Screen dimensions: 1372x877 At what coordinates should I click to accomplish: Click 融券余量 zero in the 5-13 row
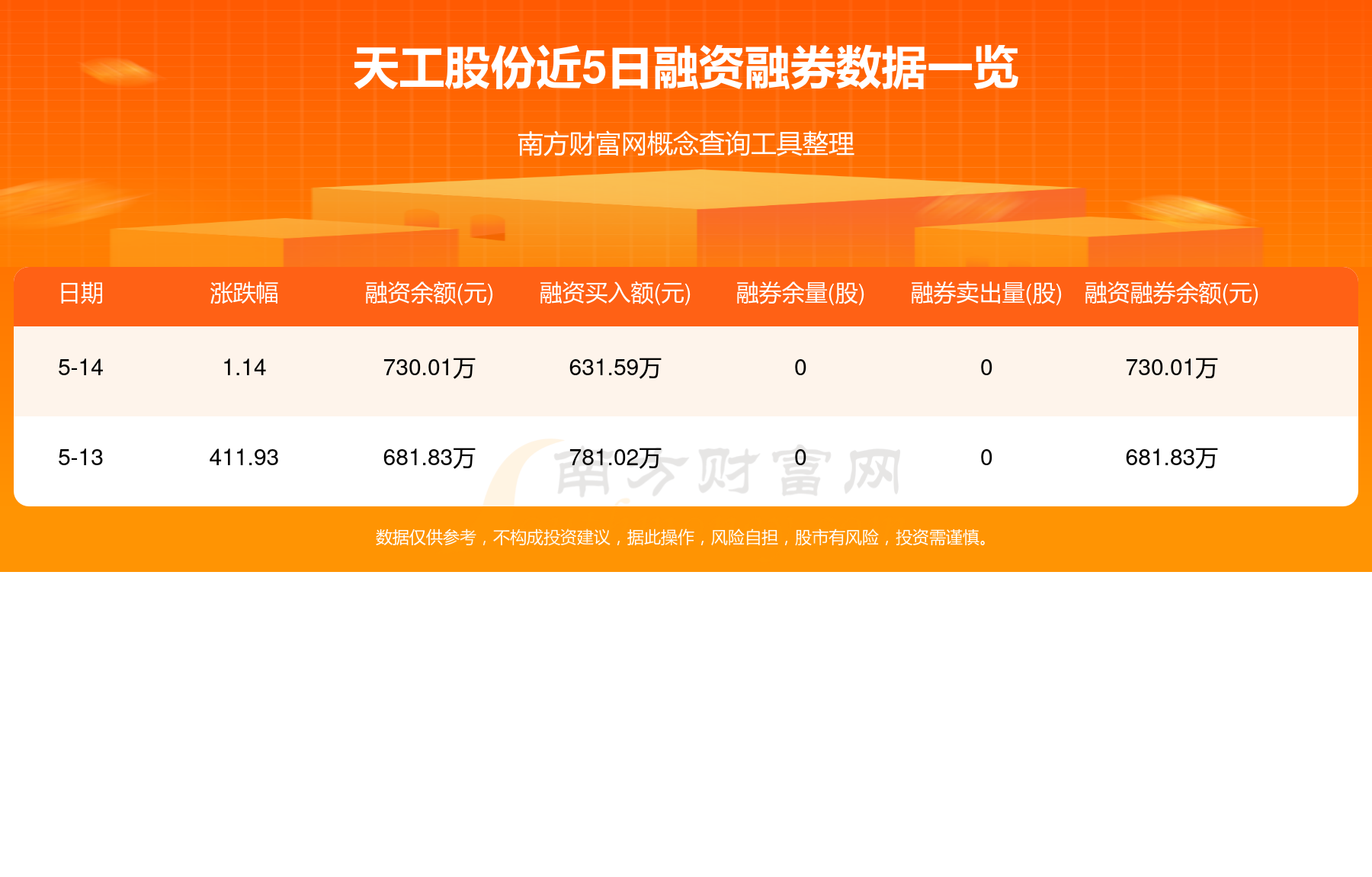pos(800,458)
